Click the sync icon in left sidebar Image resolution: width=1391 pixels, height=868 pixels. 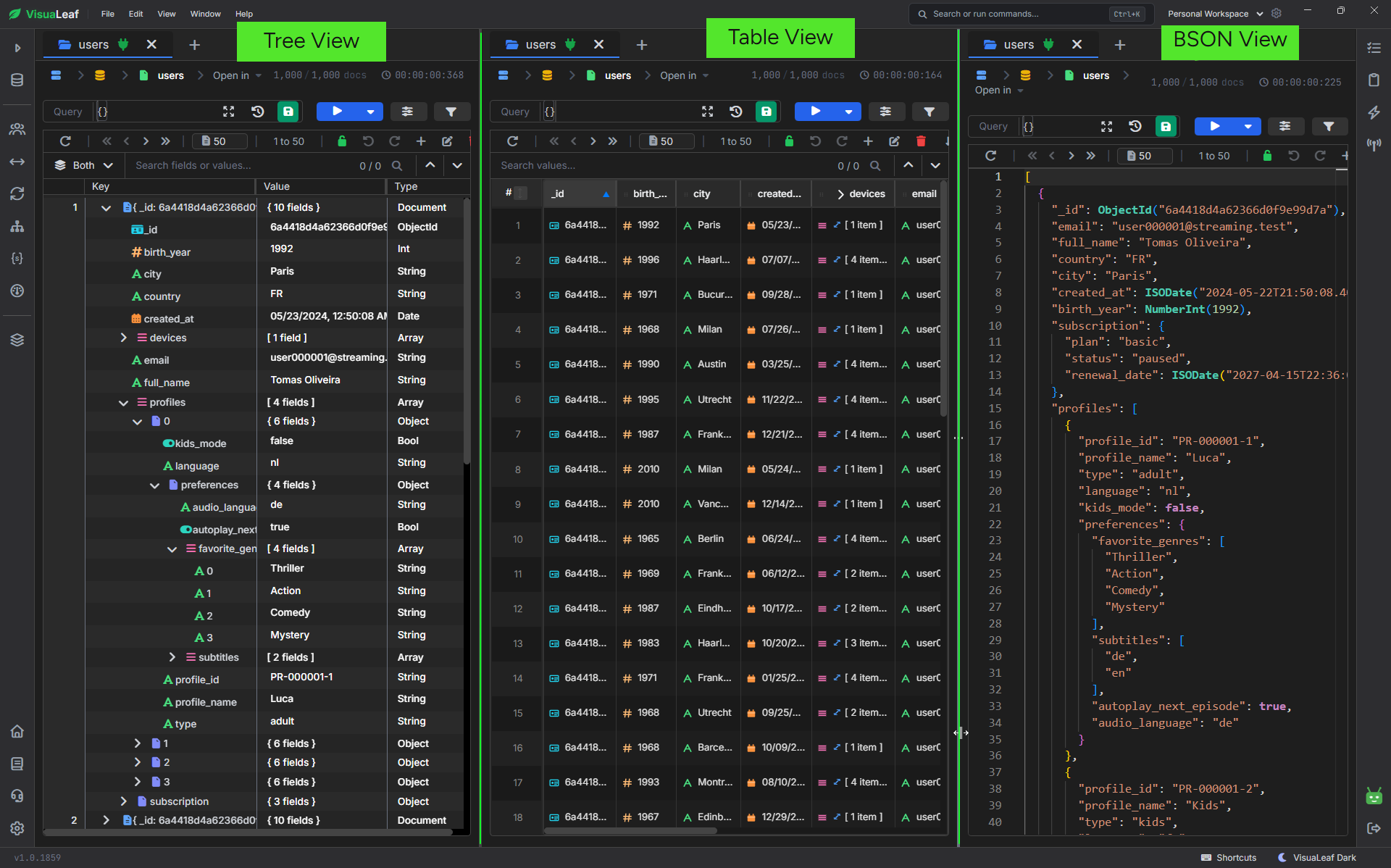tap(17, 193)
